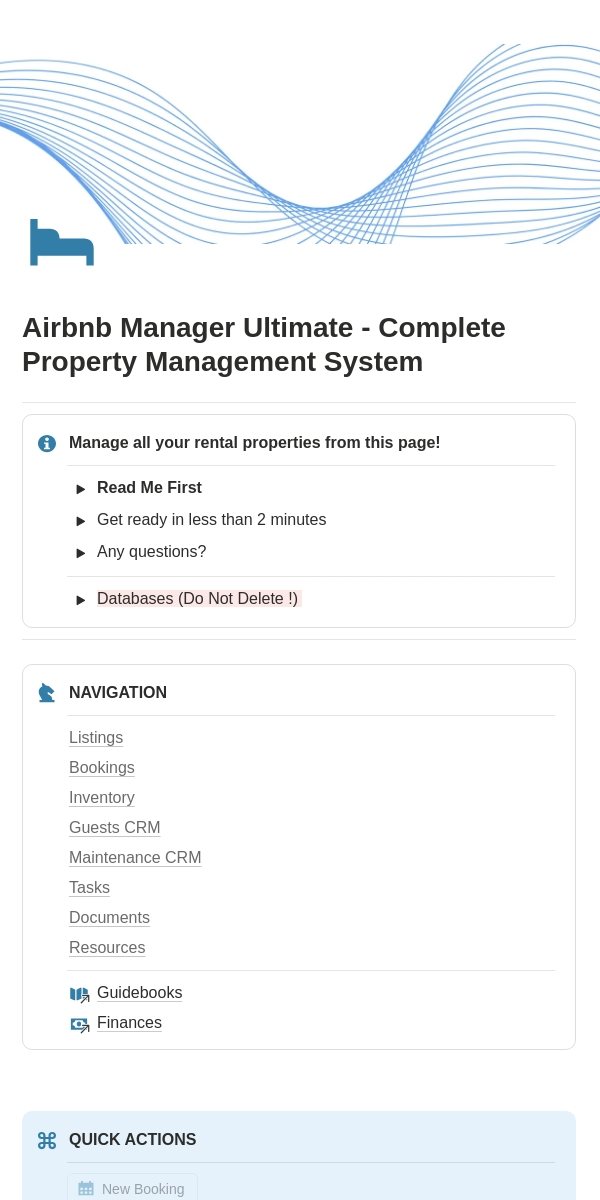Click the New Booking button
The image size is (600, 1200).
(132, 1187)
